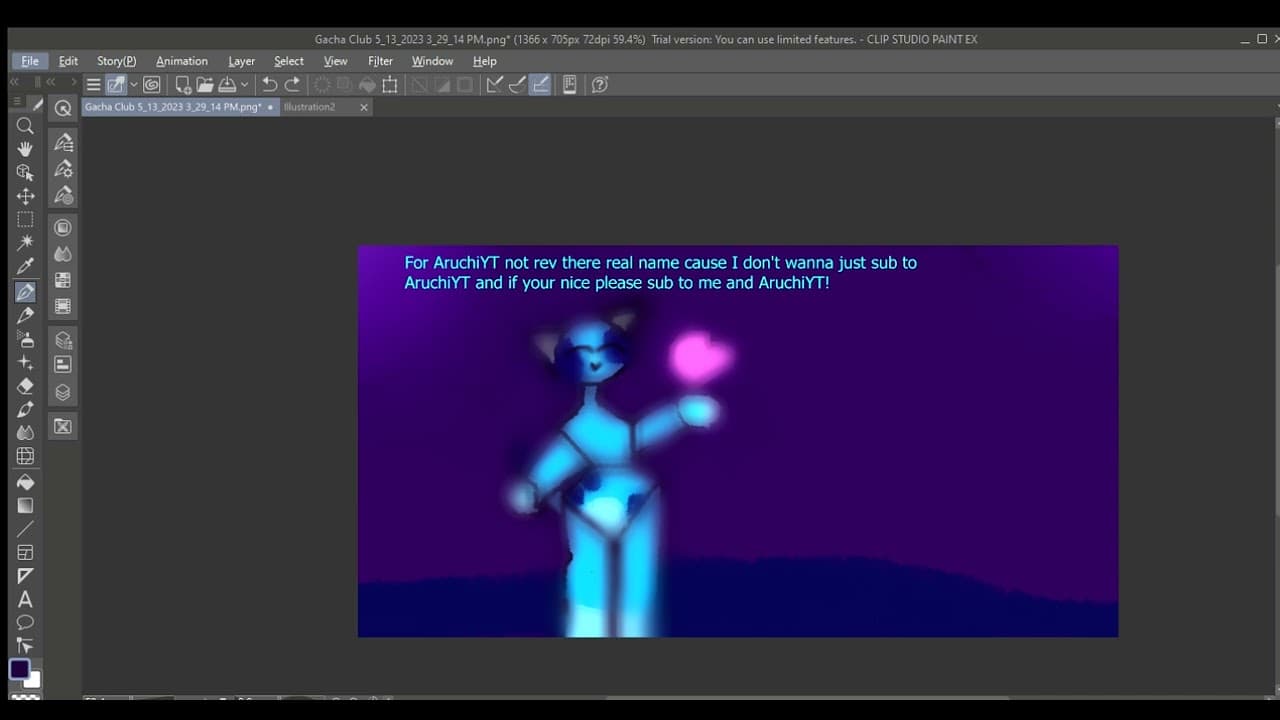
Task: Select the Gradient tool
Action: click(25, 505)
